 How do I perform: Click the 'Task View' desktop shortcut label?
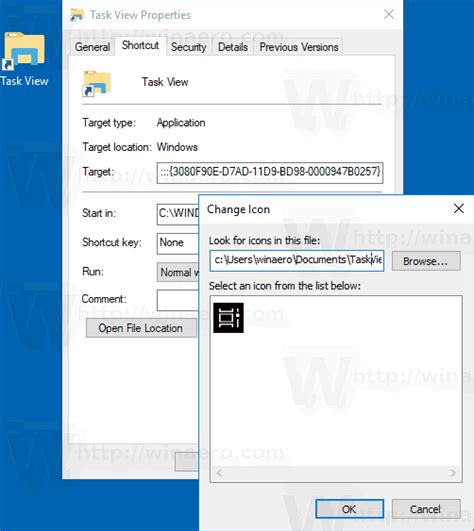coord(24,81)
